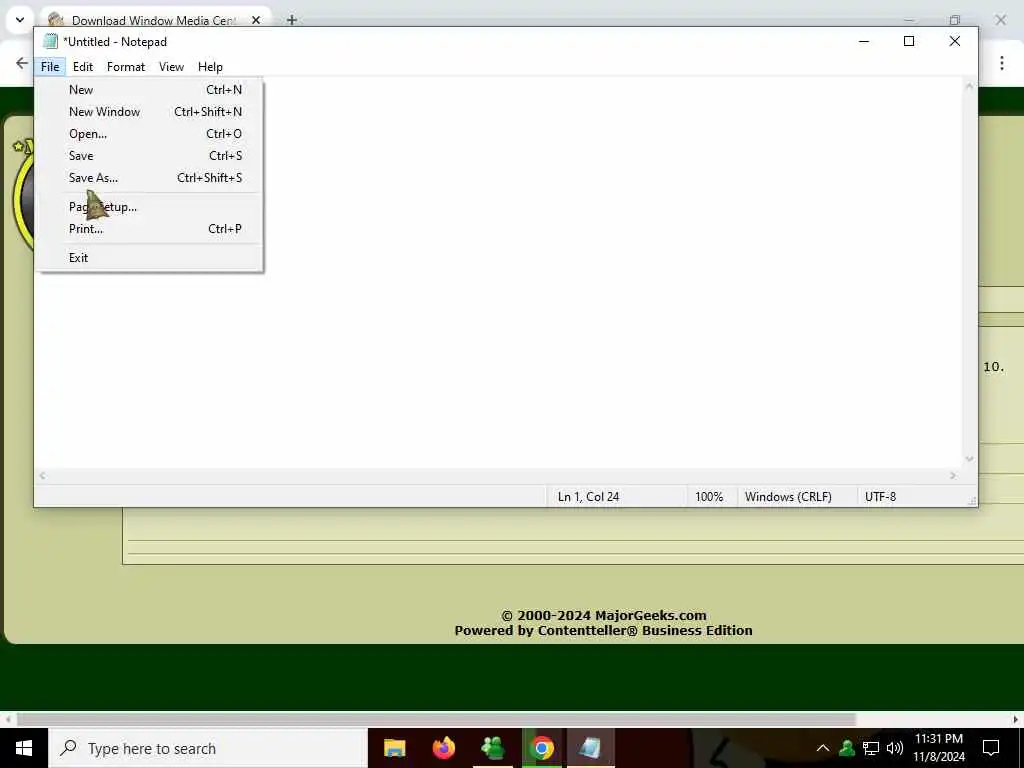The image size is (1024, 768).
Task: Open the Format menu
Action: point(126,67)
